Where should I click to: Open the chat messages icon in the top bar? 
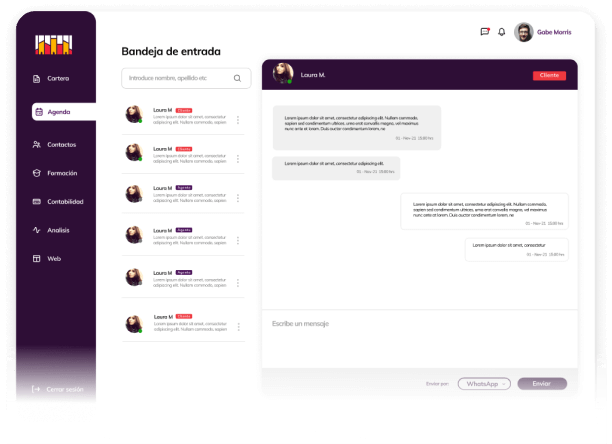point(484,32)
